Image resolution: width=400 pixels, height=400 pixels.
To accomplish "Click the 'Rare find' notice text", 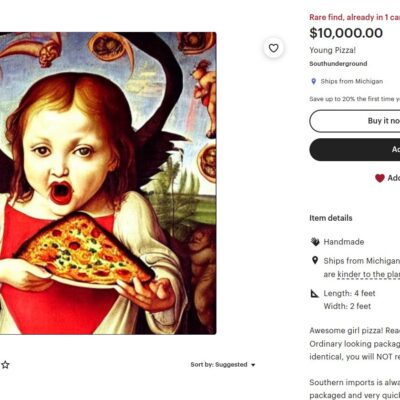I will point(355,17).
